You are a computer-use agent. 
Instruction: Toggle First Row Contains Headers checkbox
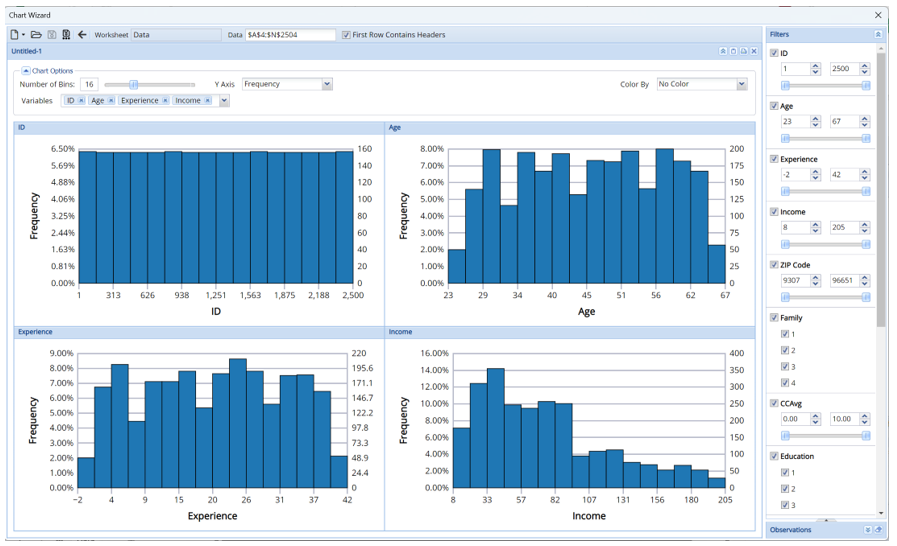coord(346,35)
